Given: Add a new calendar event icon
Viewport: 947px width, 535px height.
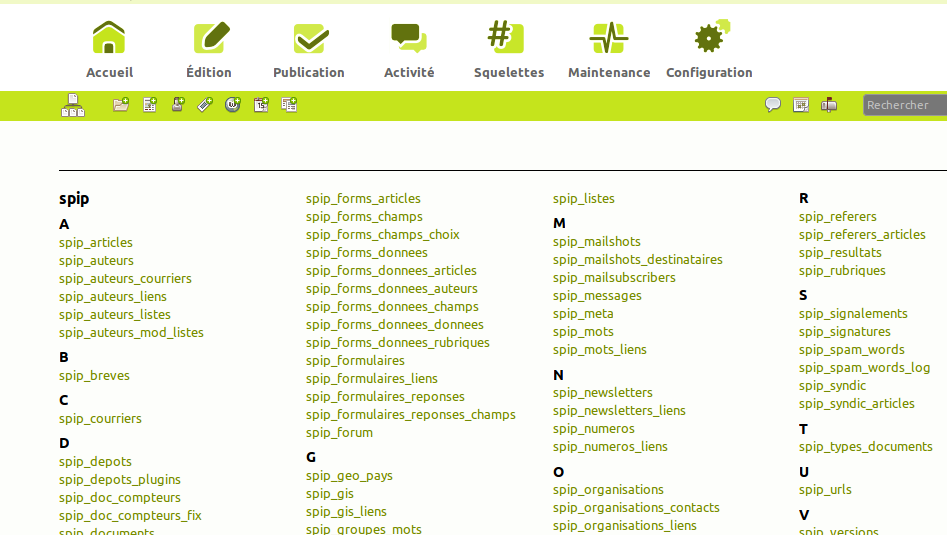Looking at the screenshot, I should [261, 104].
